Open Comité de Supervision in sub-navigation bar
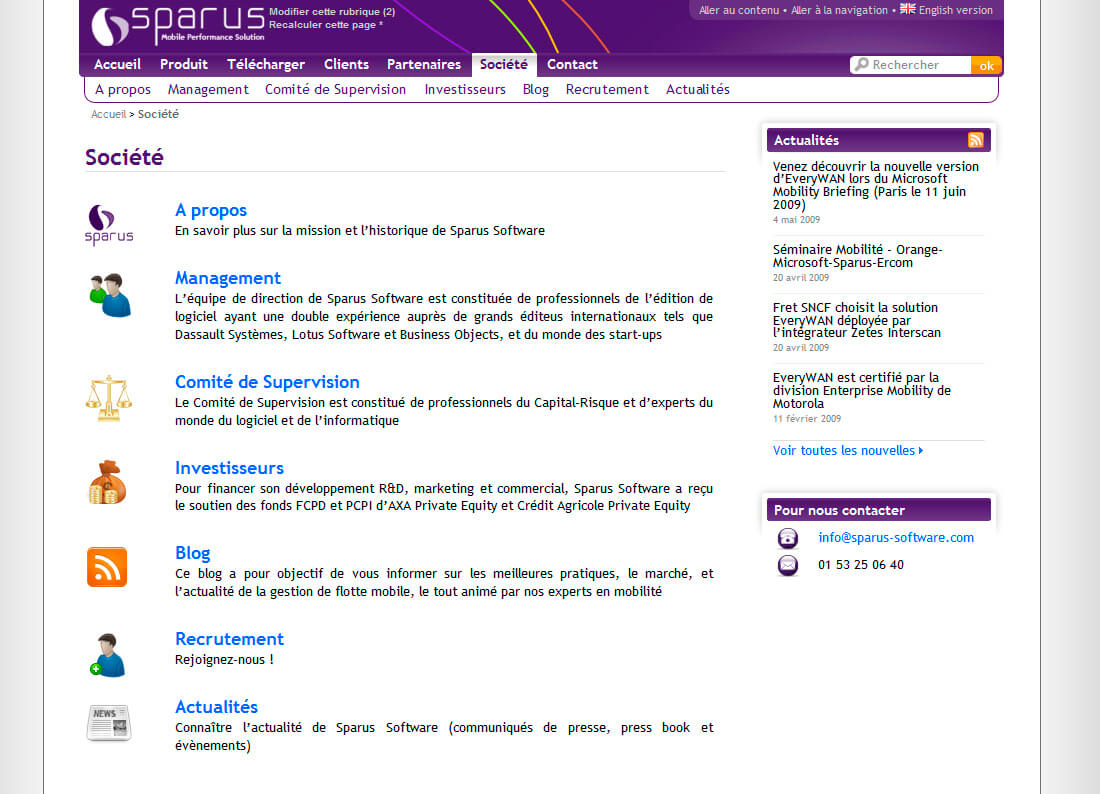The width and height of the screenshot is (1100, 794). pos(335,90)
